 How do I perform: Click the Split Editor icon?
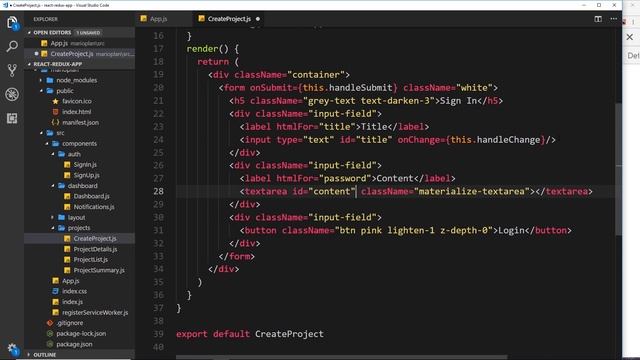click(x=598, y=19)
